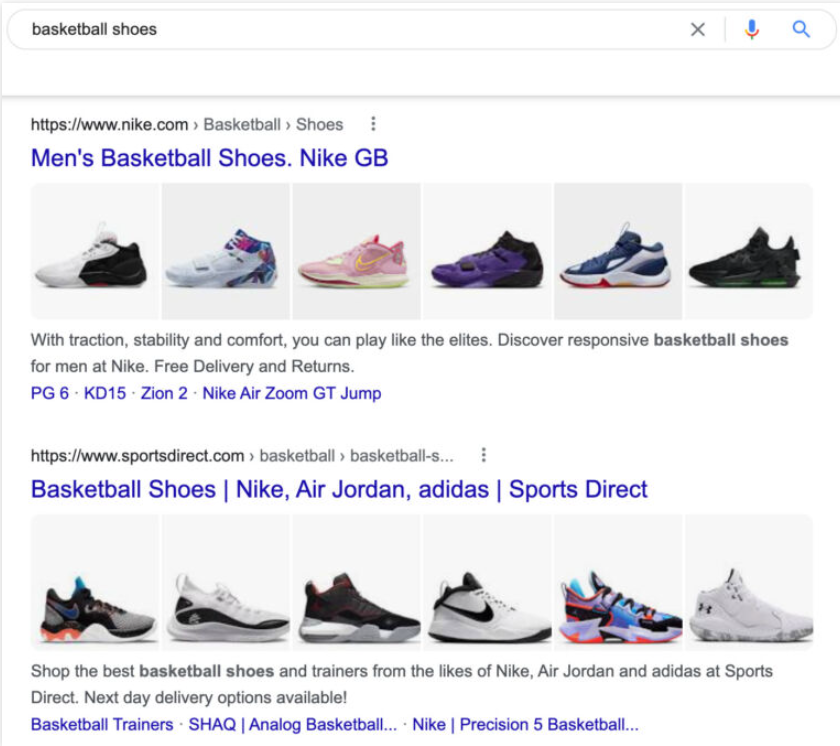Click the magnifying glass search icon
Viewport: 840px width, 746px height.
(x=801, y=29)
